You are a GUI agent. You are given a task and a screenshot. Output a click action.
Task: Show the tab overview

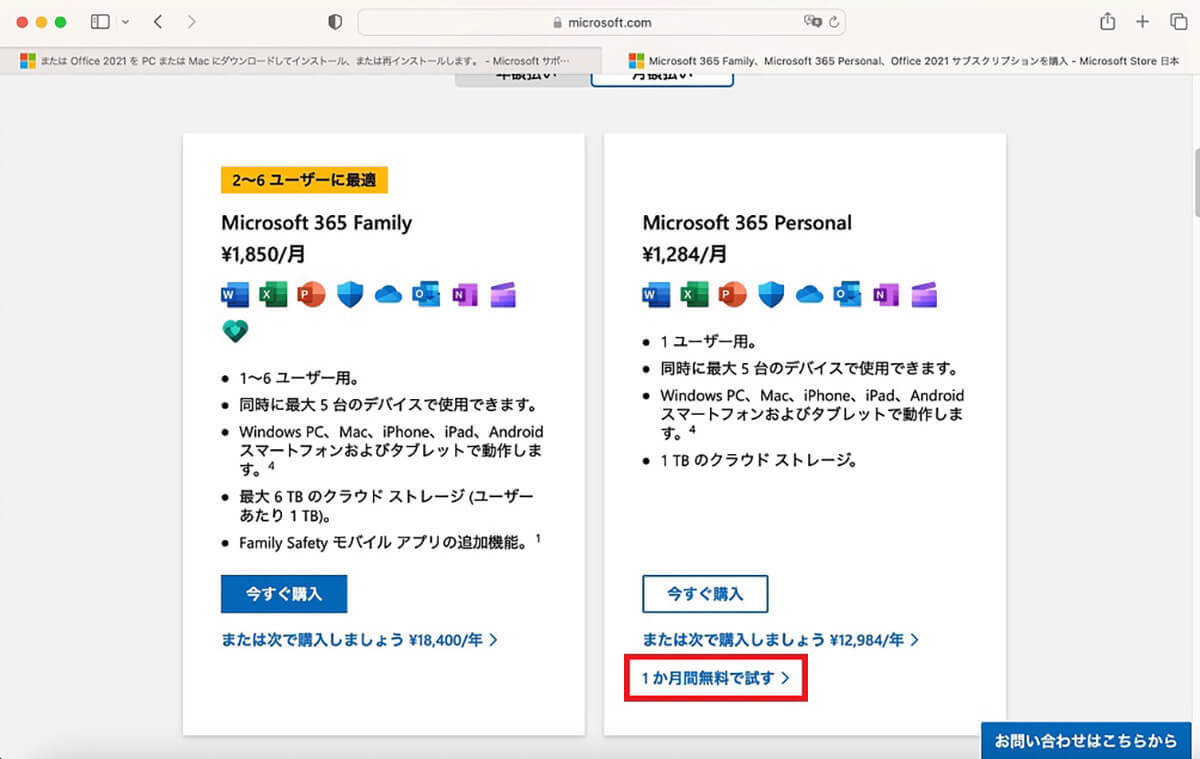point(1177,21)
